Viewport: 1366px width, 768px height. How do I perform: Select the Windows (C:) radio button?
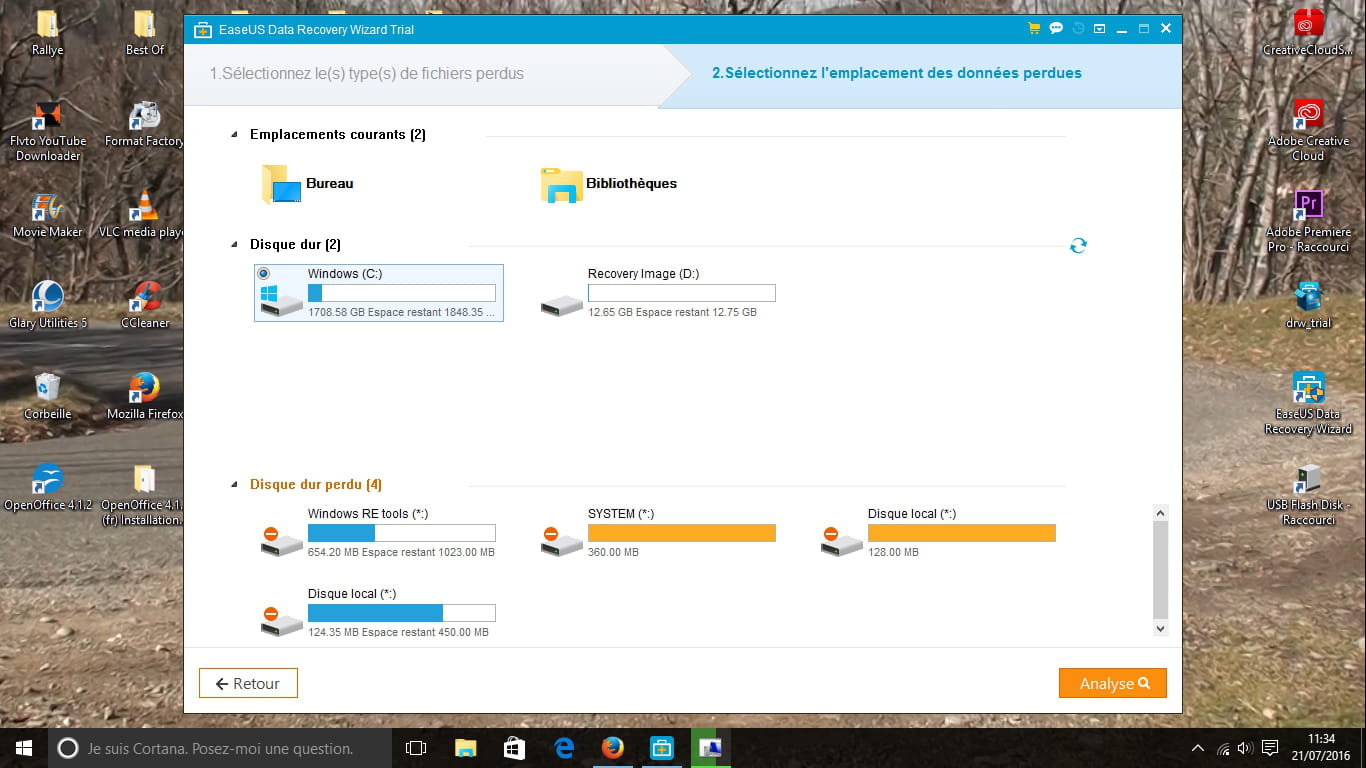click(x=264, y=273)
